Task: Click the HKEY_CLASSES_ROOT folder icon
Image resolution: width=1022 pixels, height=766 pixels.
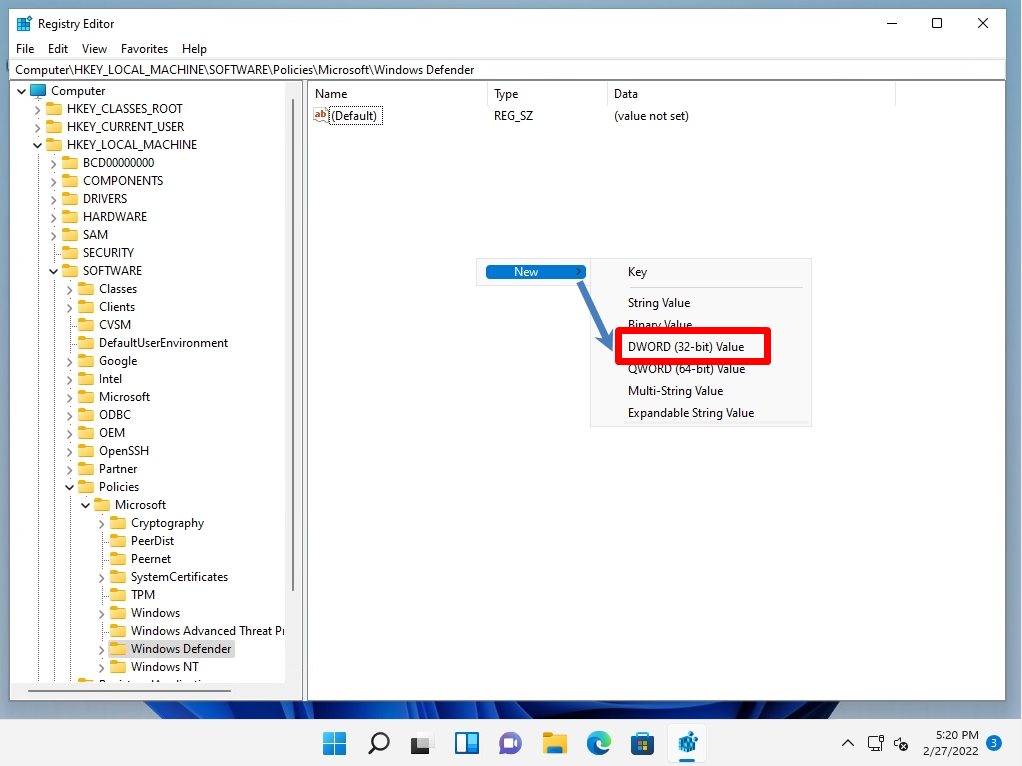Action: [x=54, y=108]
